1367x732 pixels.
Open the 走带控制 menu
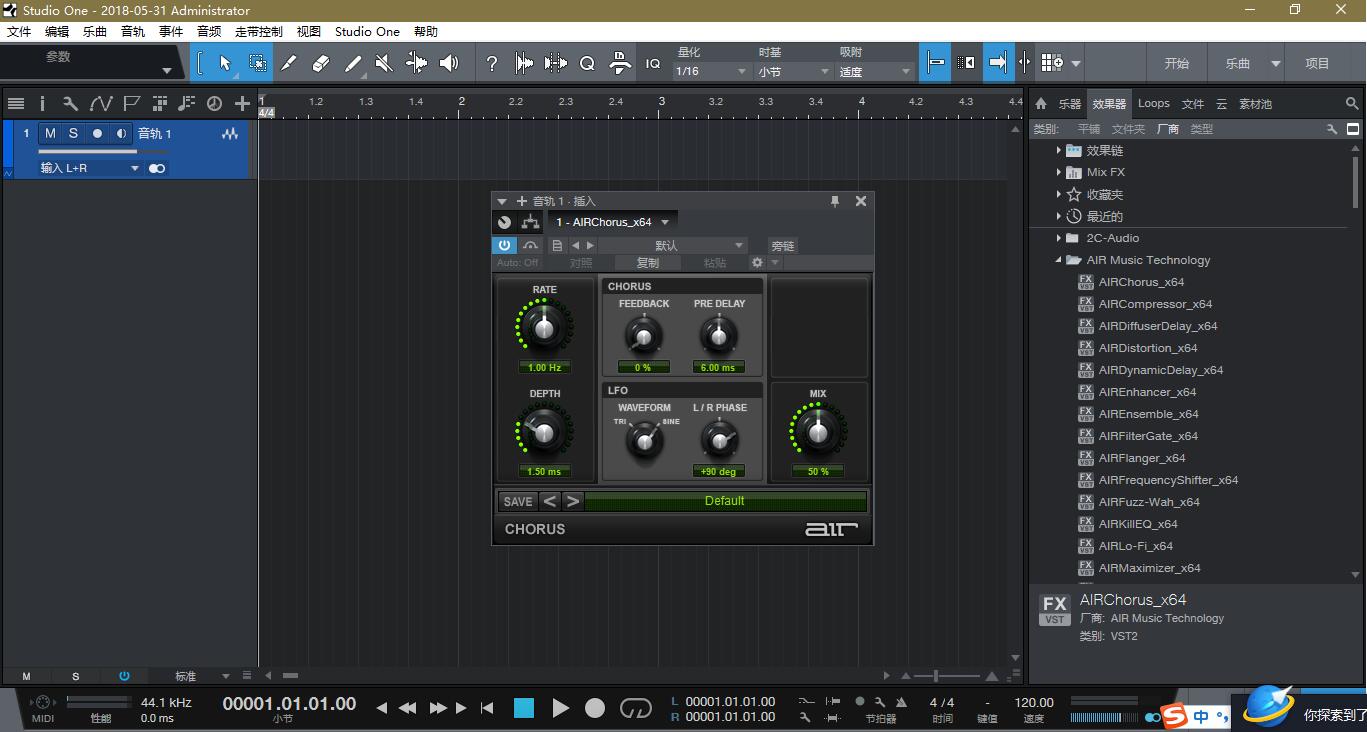coord(259,31)
